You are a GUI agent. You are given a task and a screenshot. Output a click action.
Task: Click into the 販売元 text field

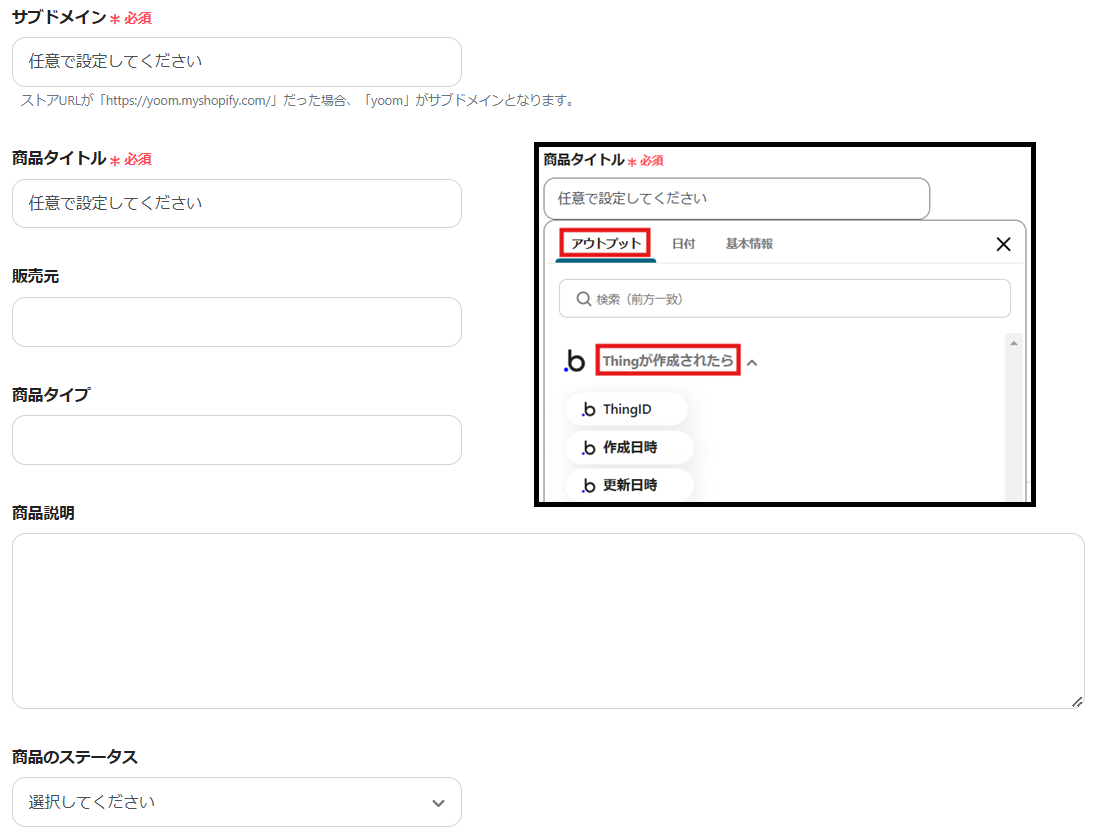coord(237,322)
